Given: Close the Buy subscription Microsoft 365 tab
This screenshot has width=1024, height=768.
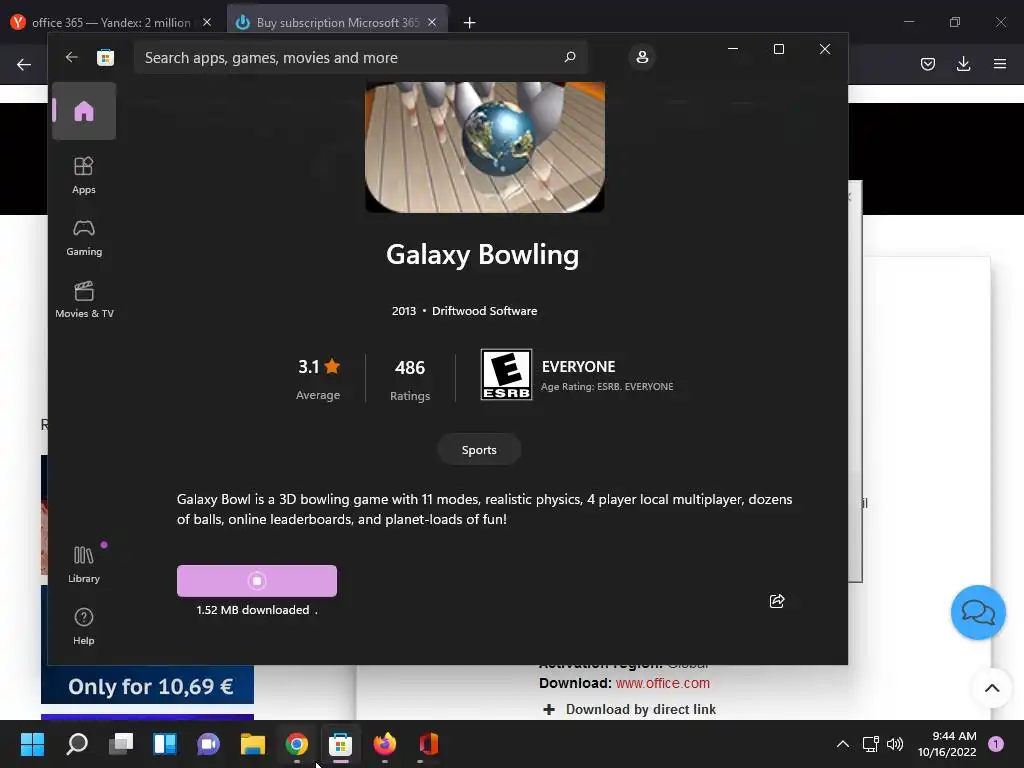Looking at the screenshot, I should click(432, 22).
